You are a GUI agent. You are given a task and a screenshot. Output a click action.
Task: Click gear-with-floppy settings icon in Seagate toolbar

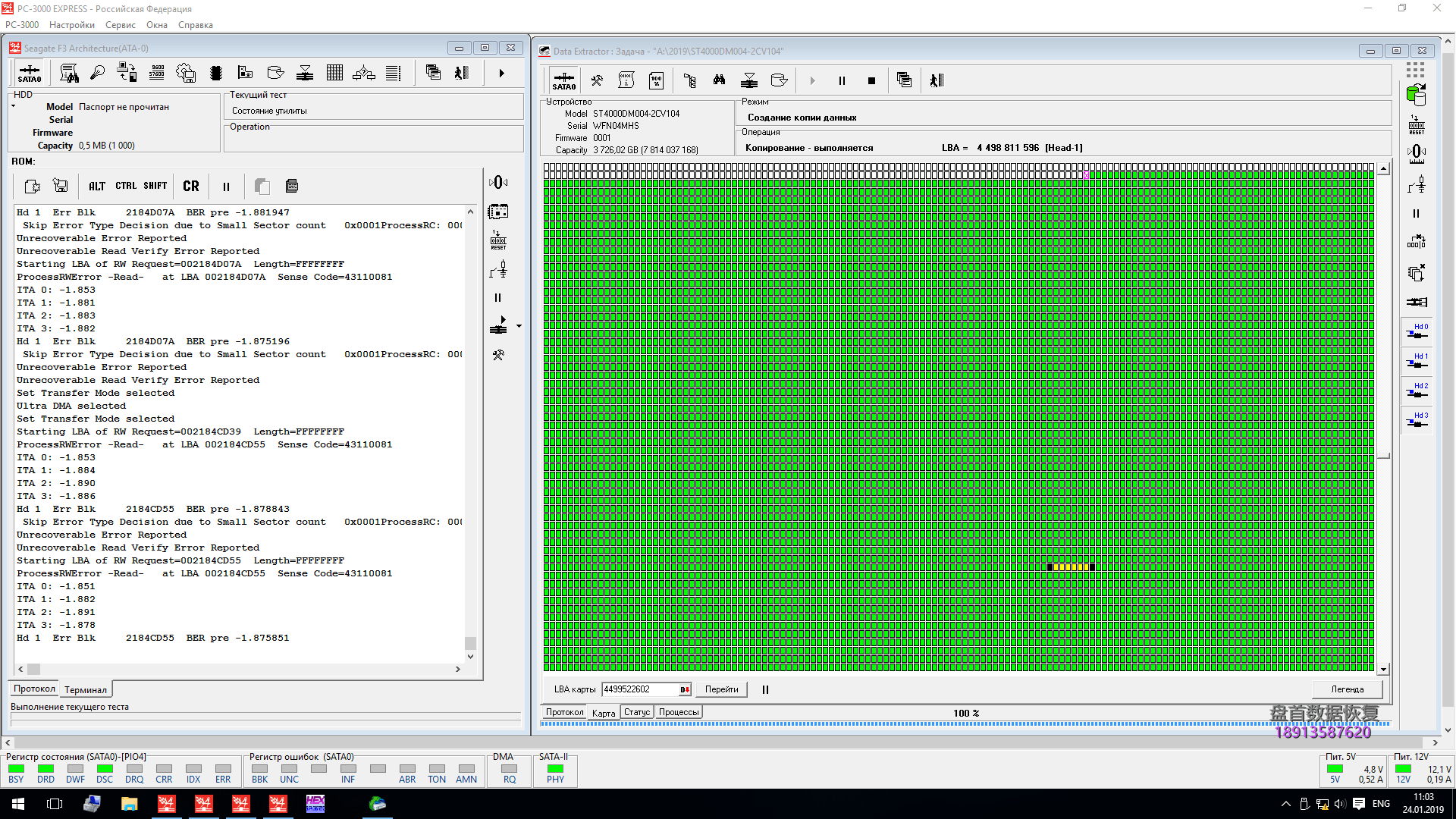(186, 73)
